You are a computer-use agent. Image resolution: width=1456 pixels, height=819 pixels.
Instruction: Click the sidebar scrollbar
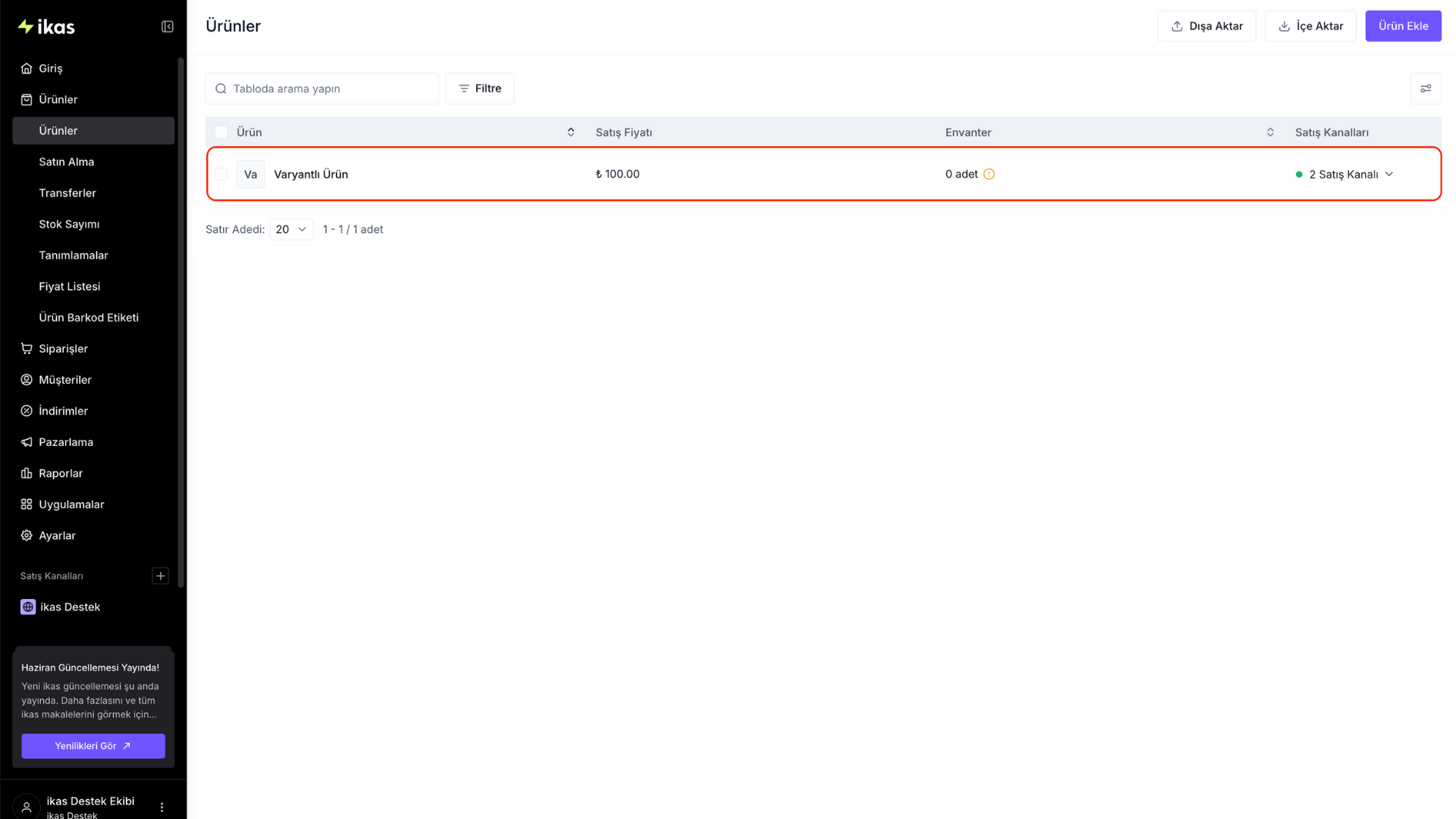click(x=181, y=322)
